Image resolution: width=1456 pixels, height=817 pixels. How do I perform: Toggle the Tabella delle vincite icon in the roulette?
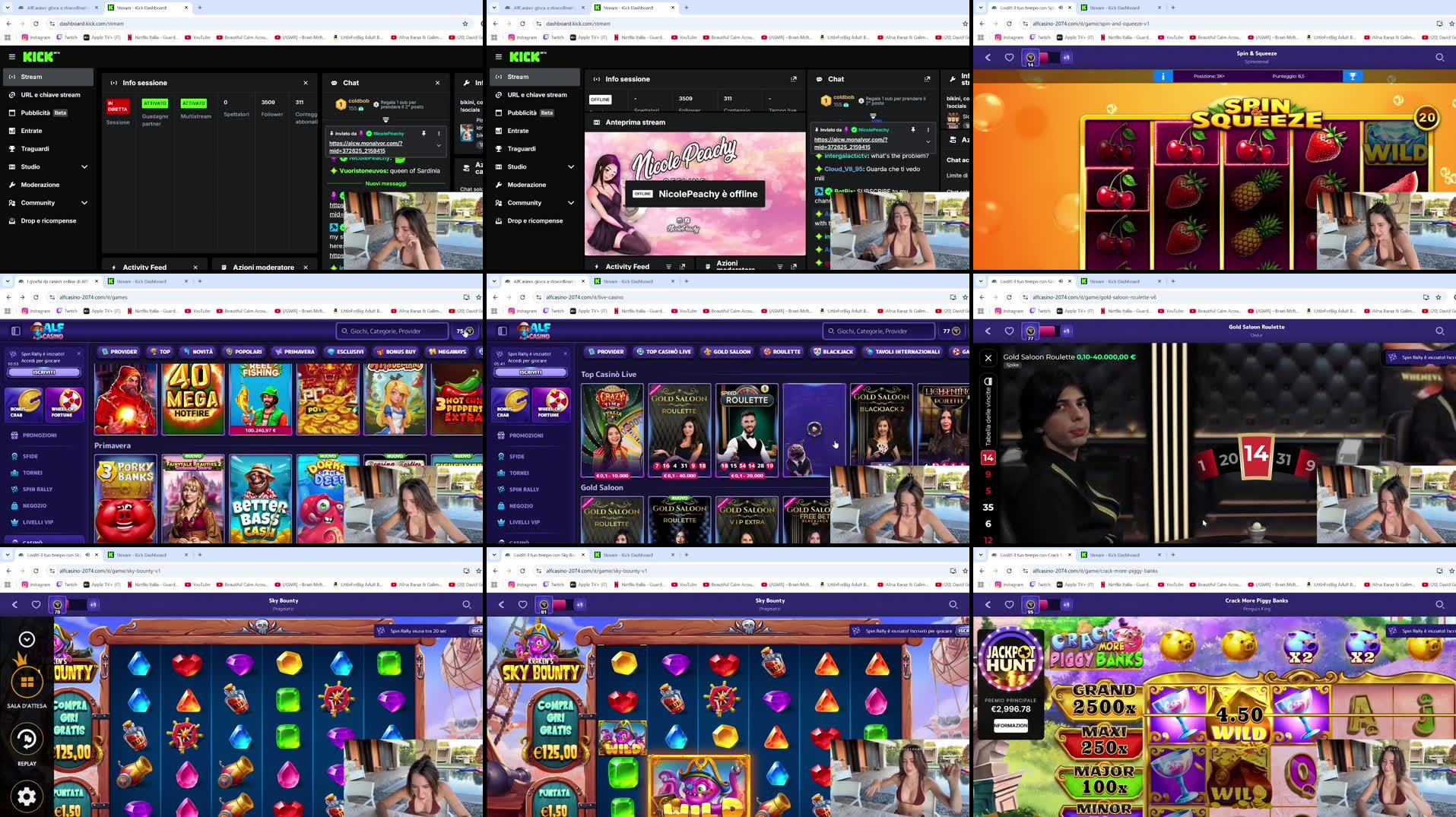(x=988, y=382)
